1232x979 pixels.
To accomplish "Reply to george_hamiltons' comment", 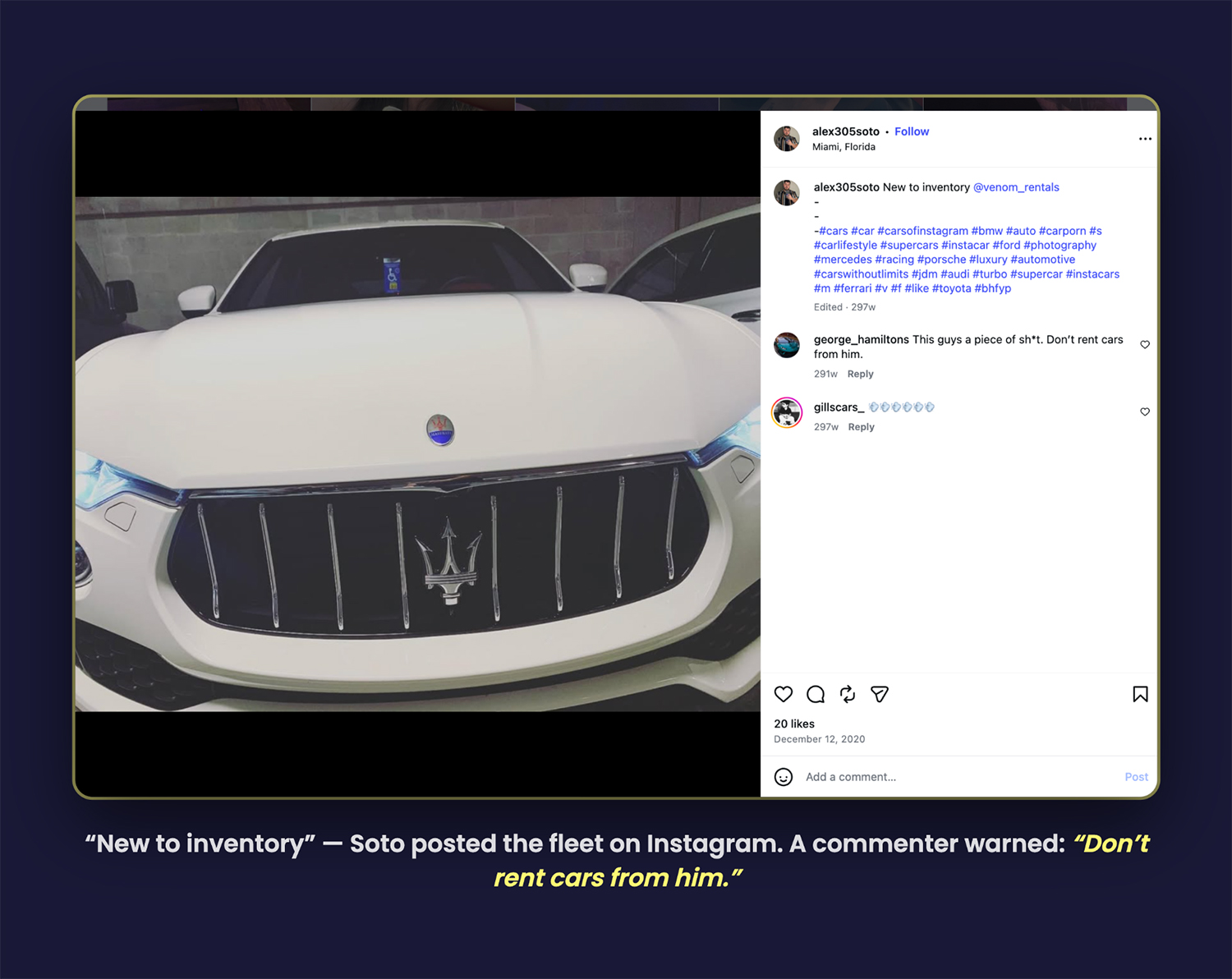I will pyautogui.click(x=860, y=374).
